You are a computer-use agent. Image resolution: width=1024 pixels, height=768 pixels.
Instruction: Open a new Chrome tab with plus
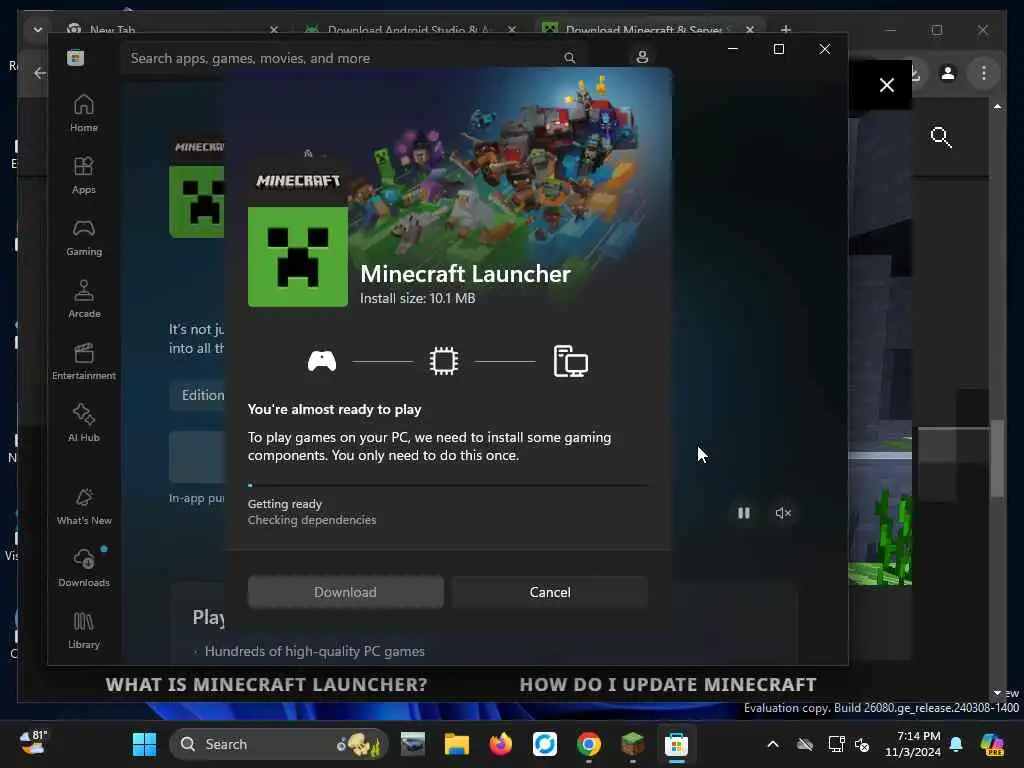(786, 29)
